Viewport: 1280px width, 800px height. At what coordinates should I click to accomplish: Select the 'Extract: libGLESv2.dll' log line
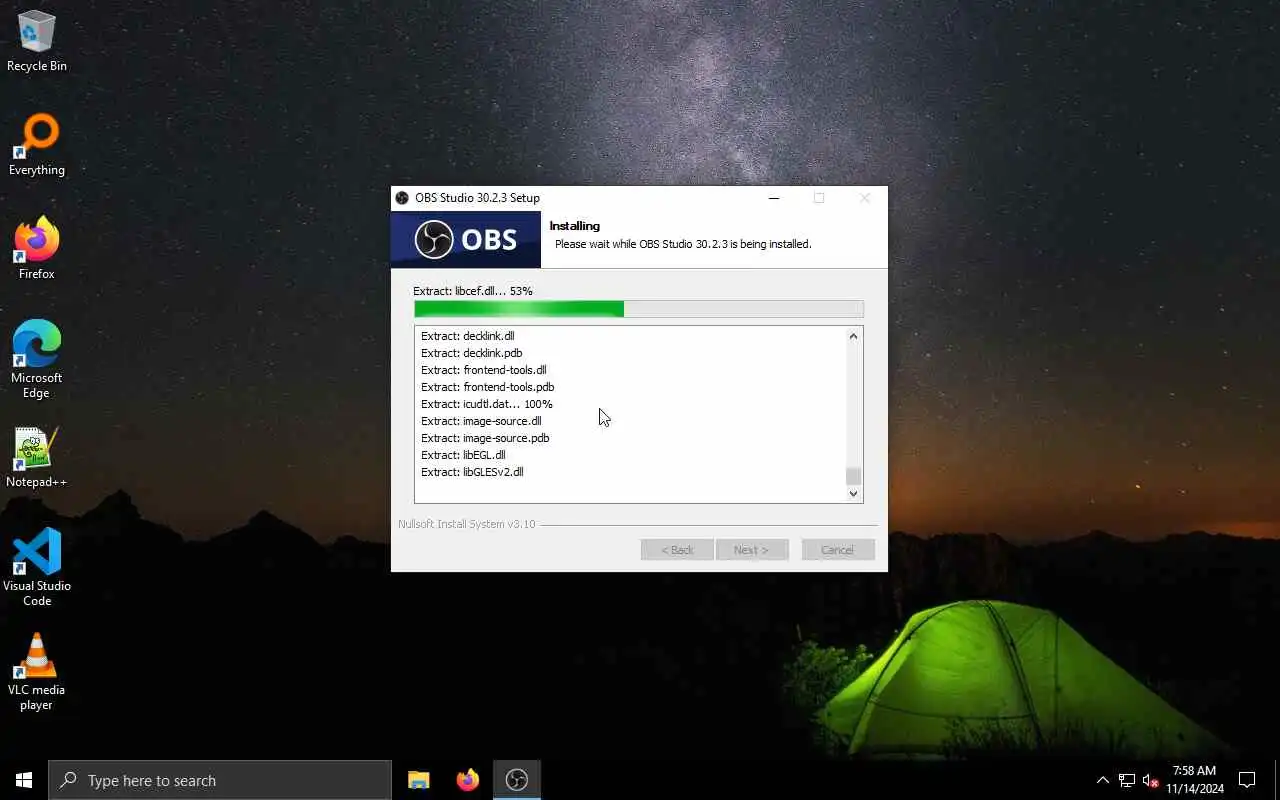pos(472,472)
